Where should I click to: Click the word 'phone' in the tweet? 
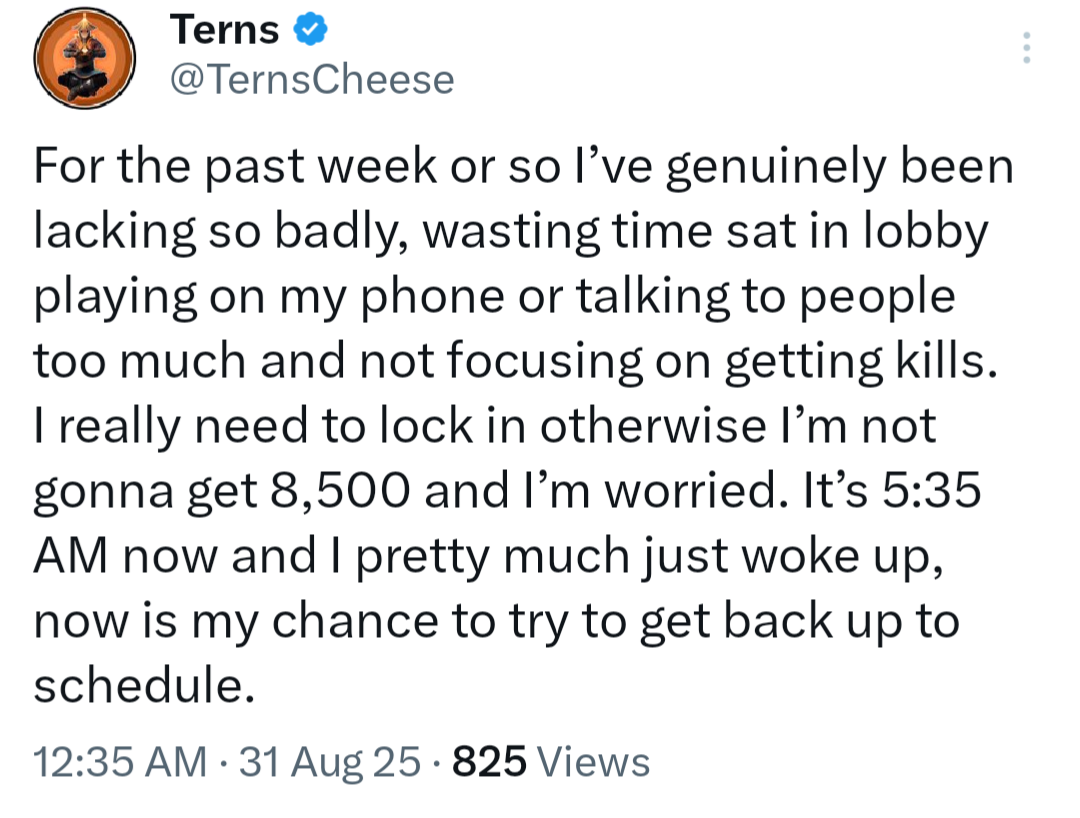433,298
